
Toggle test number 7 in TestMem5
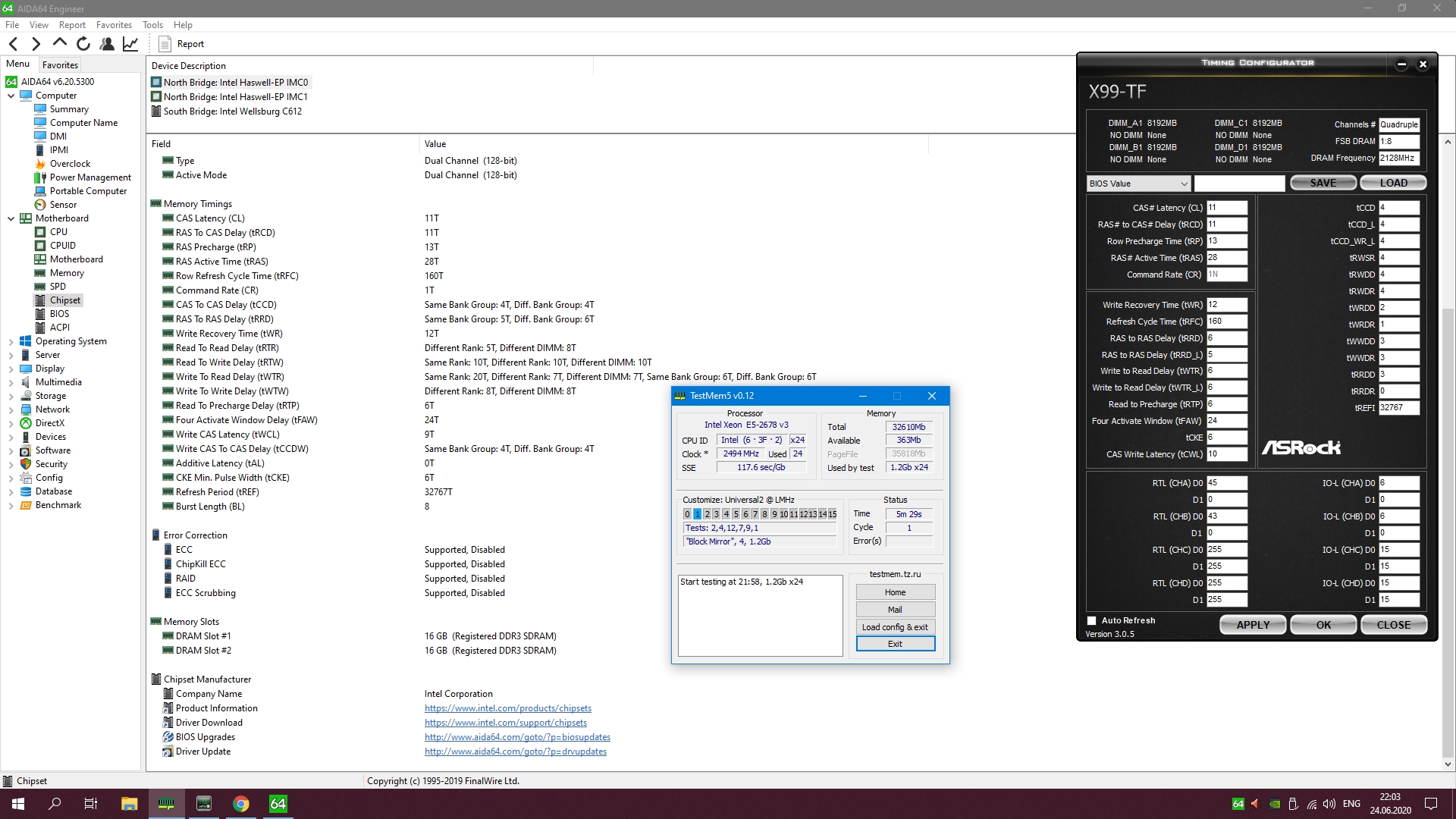(x=755, y=514)
